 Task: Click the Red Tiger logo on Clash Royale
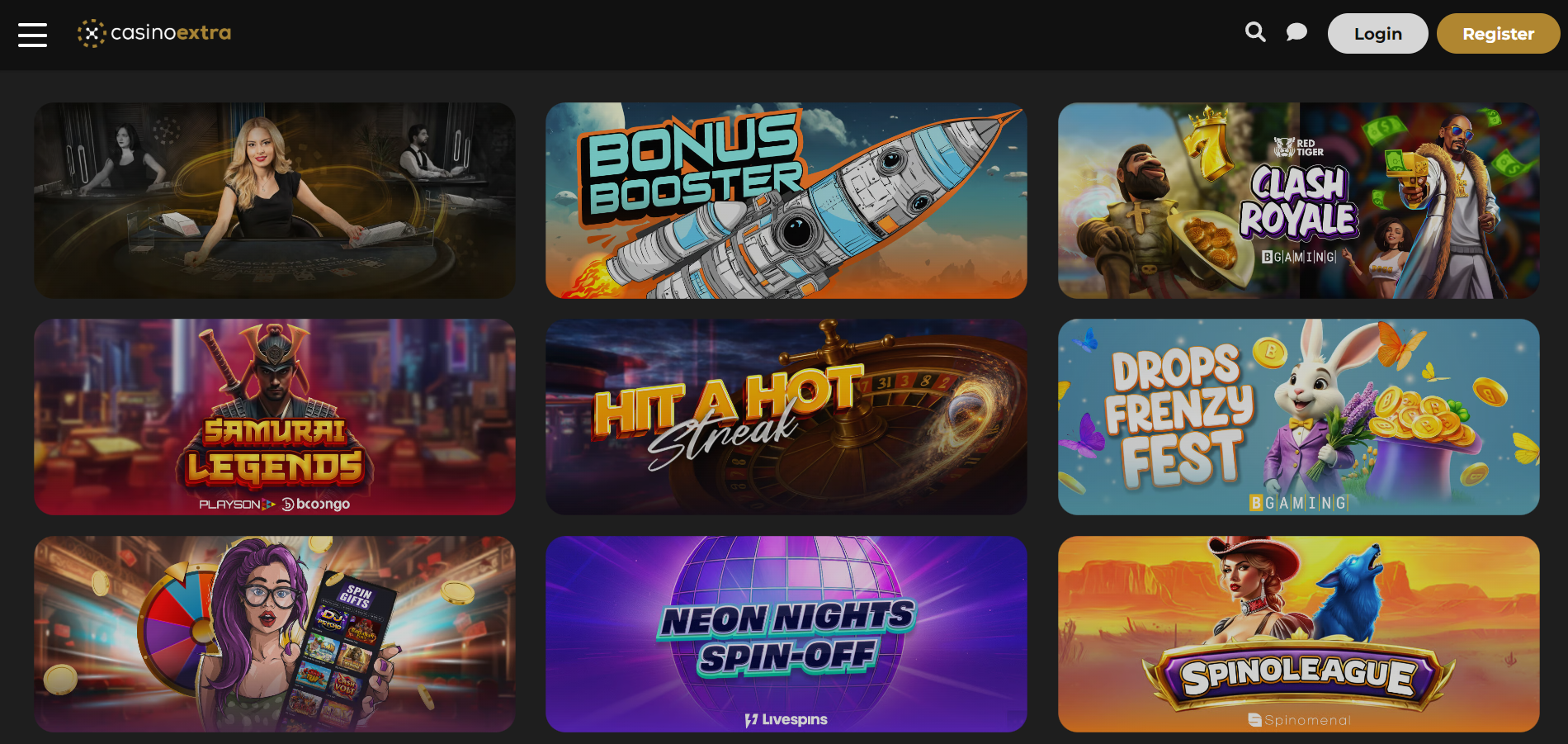1299,148
